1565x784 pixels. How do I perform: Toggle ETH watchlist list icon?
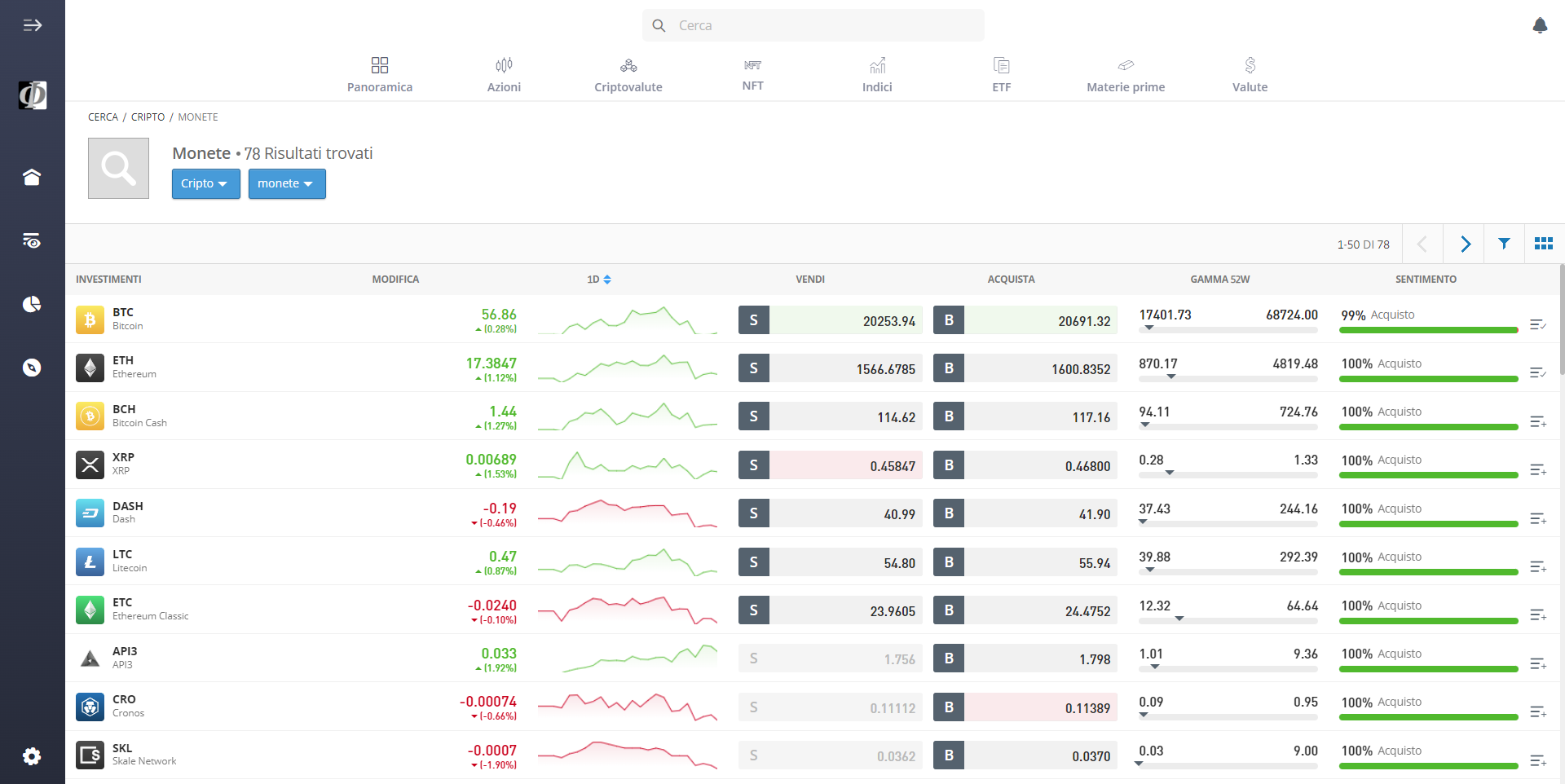click(x=1538, y=372)
